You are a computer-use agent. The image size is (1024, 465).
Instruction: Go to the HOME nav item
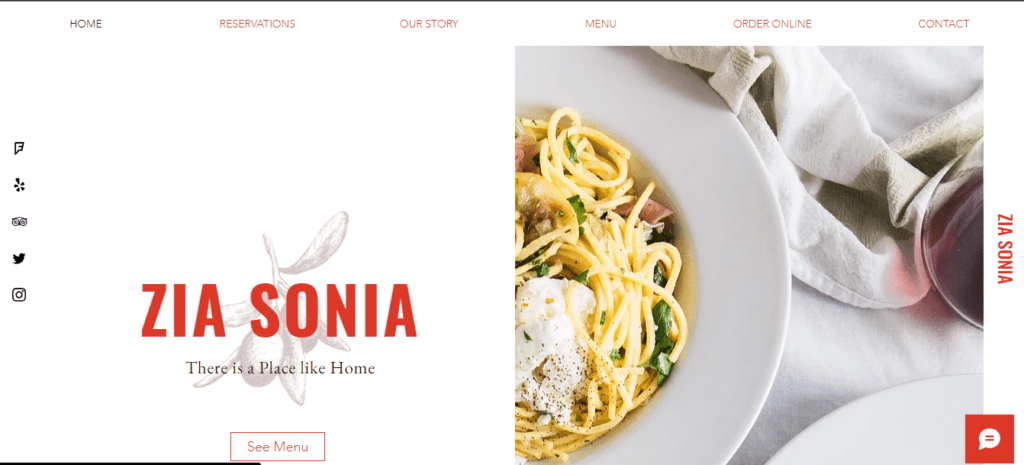click(86, 24)
